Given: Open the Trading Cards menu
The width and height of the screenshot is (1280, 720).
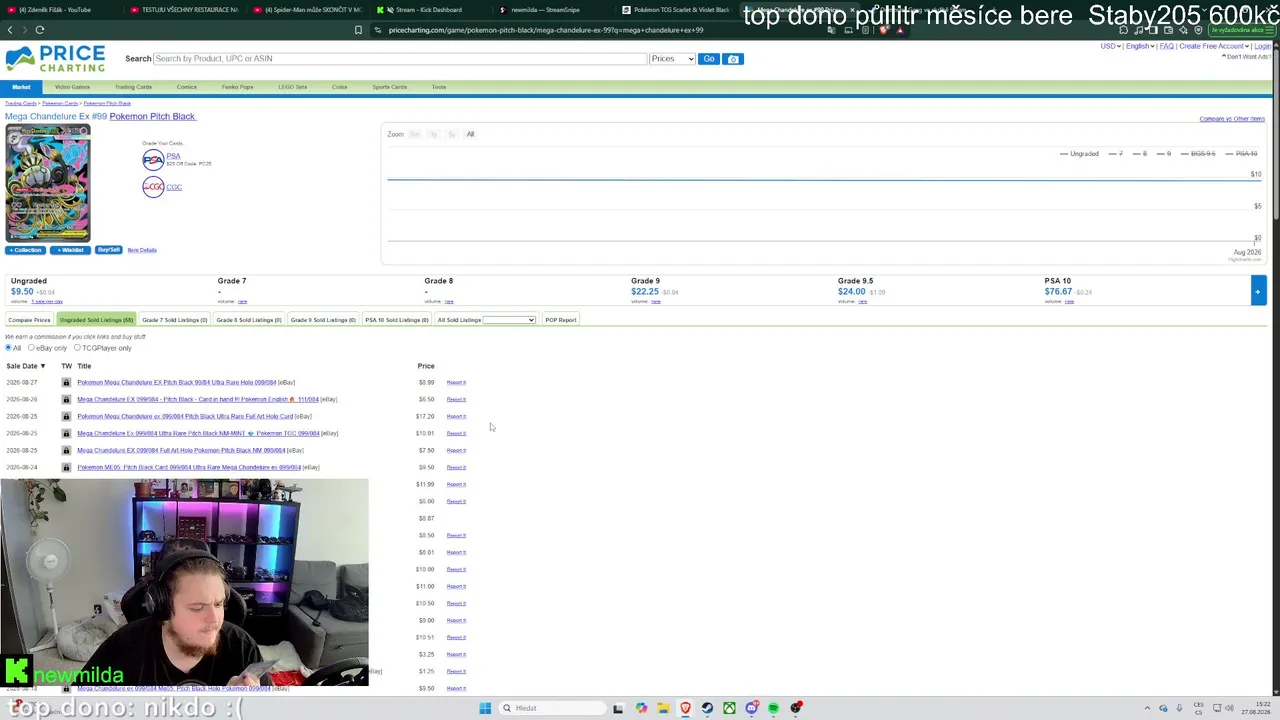Looking at the screenshot, I should click(133, 87).
